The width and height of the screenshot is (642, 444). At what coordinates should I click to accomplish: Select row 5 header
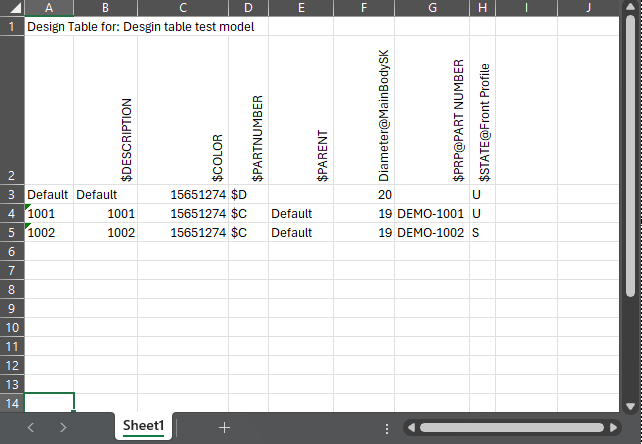[x=11, y=232]
